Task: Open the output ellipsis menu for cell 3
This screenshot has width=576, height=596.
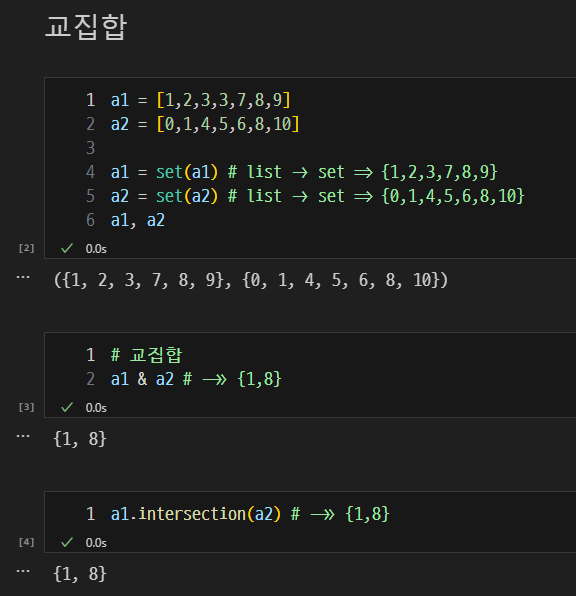Action: (x=23, y=436)
